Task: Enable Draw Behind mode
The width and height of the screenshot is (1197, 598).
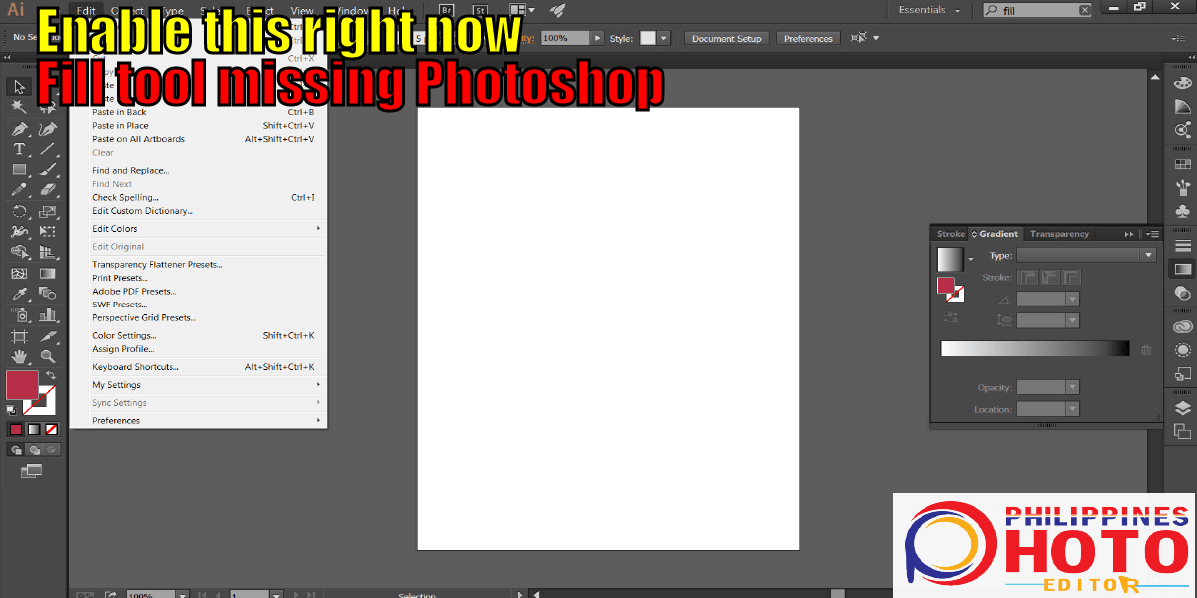Action: [x=34, y=450]
